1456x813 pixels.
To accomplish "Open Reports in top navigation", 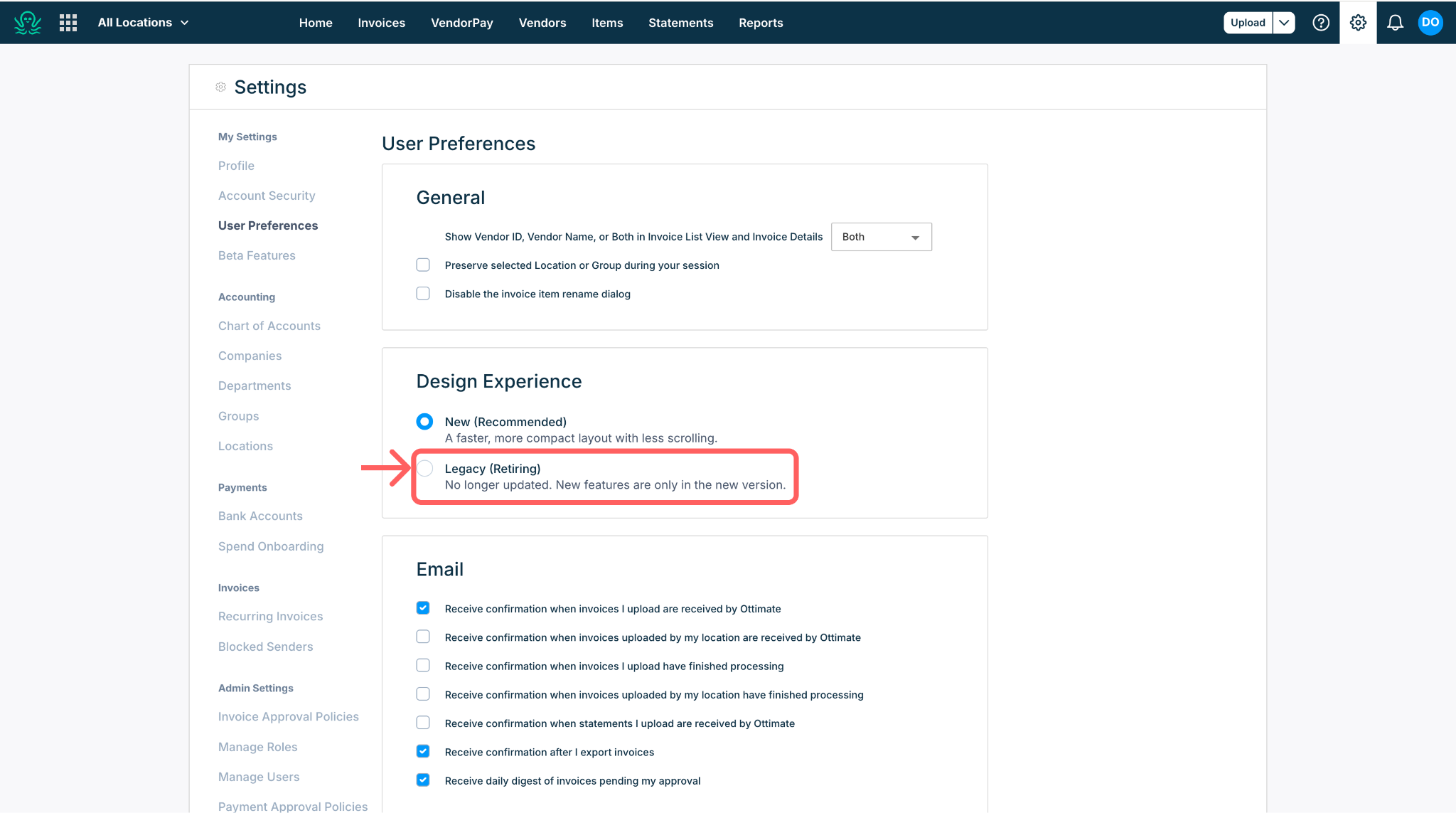I will [x=761, y=23].
